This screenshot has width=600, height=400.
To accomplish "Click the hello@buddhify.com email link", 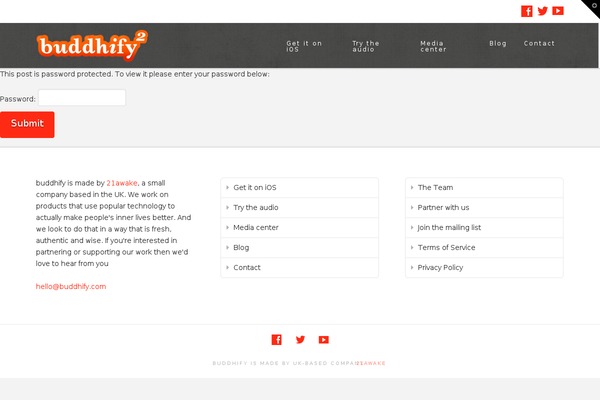I will click(x=71, y=286).
